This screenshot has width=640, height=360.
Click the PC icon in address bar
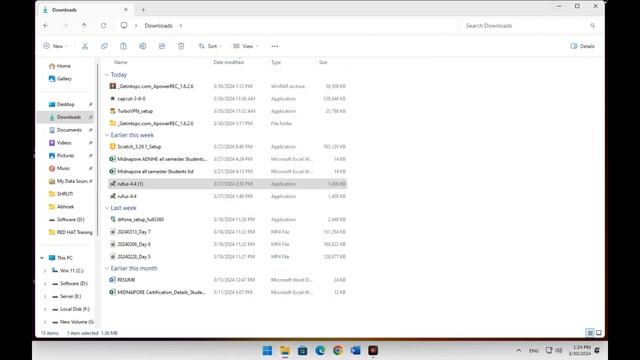pyautogui.click(x=124, y=25)
